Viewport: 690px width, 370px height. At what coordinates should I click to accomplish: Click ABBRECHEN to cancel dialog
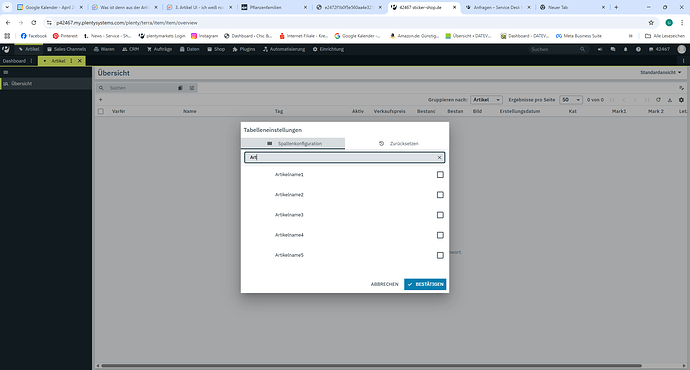[x=384, y=284]
